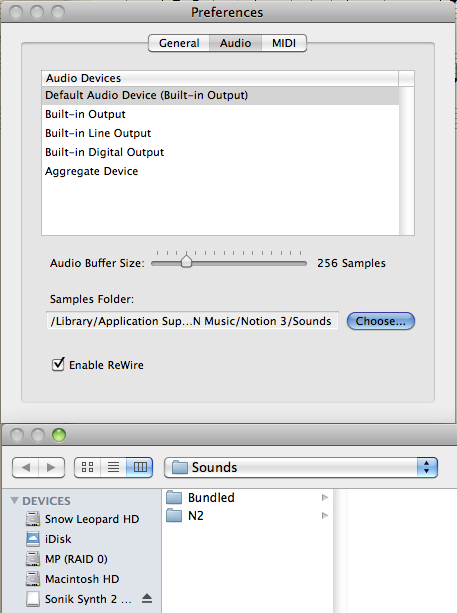
Task: Go forward in the file browser
Action: pos(52,468)
